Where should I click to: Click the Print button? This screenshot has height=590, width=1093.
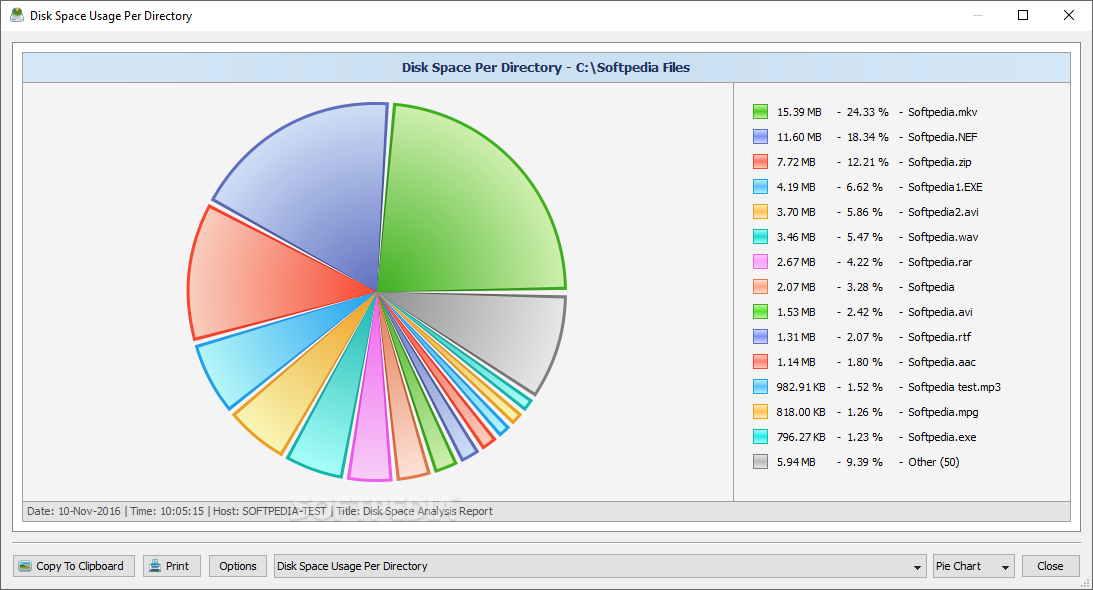click(x=171, y=566)
